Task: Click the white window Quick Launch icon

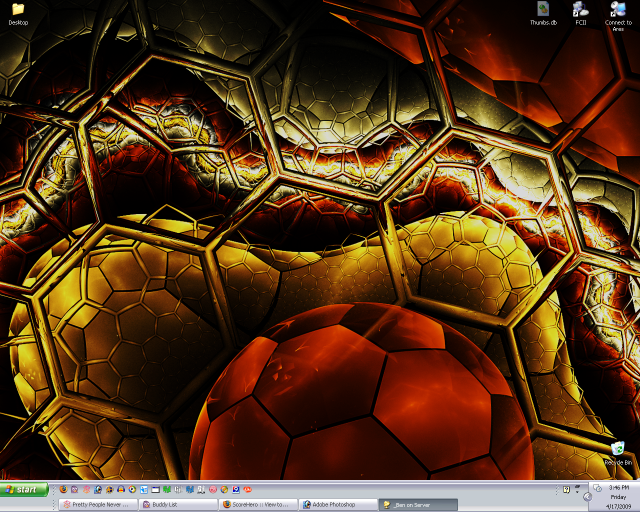Action: (x=156, y=490)
